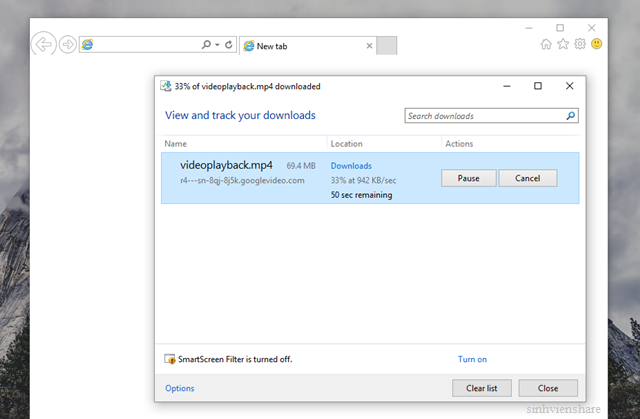Refresh the page using the reload icon
Screen dimensions: 640x419
[229, 45]
